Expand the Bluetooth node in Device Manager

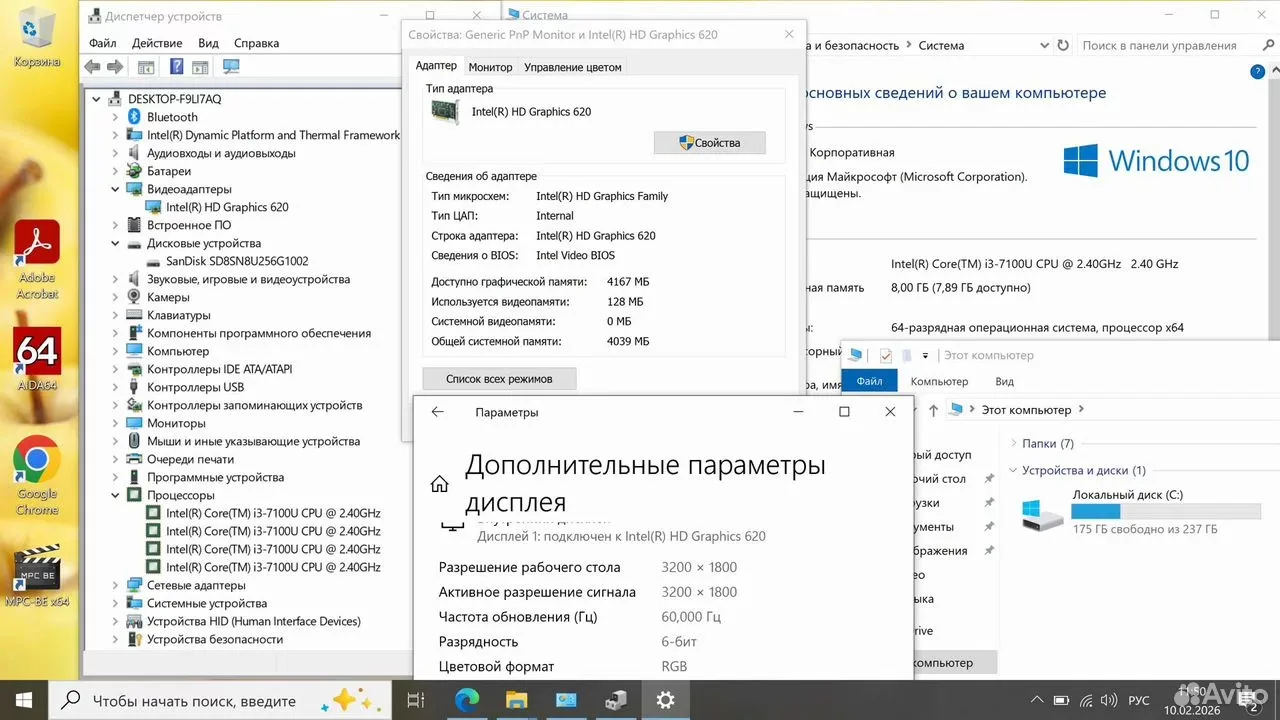coord(116,117)
